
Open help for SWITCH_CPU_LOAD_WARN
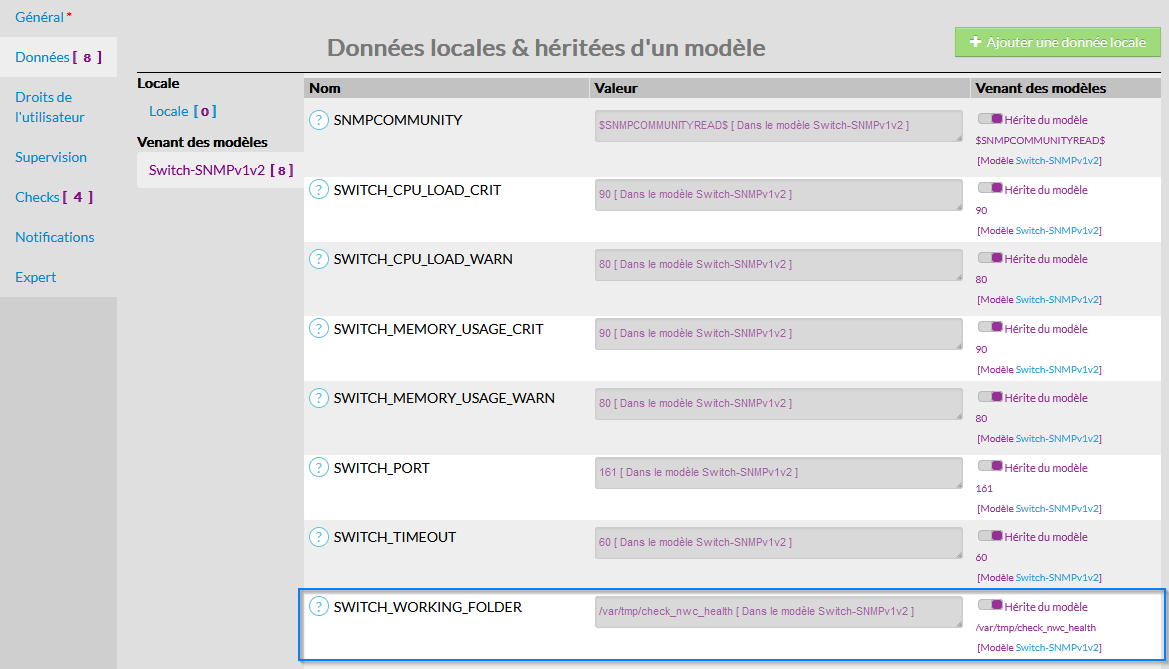[x=319, y=259]
